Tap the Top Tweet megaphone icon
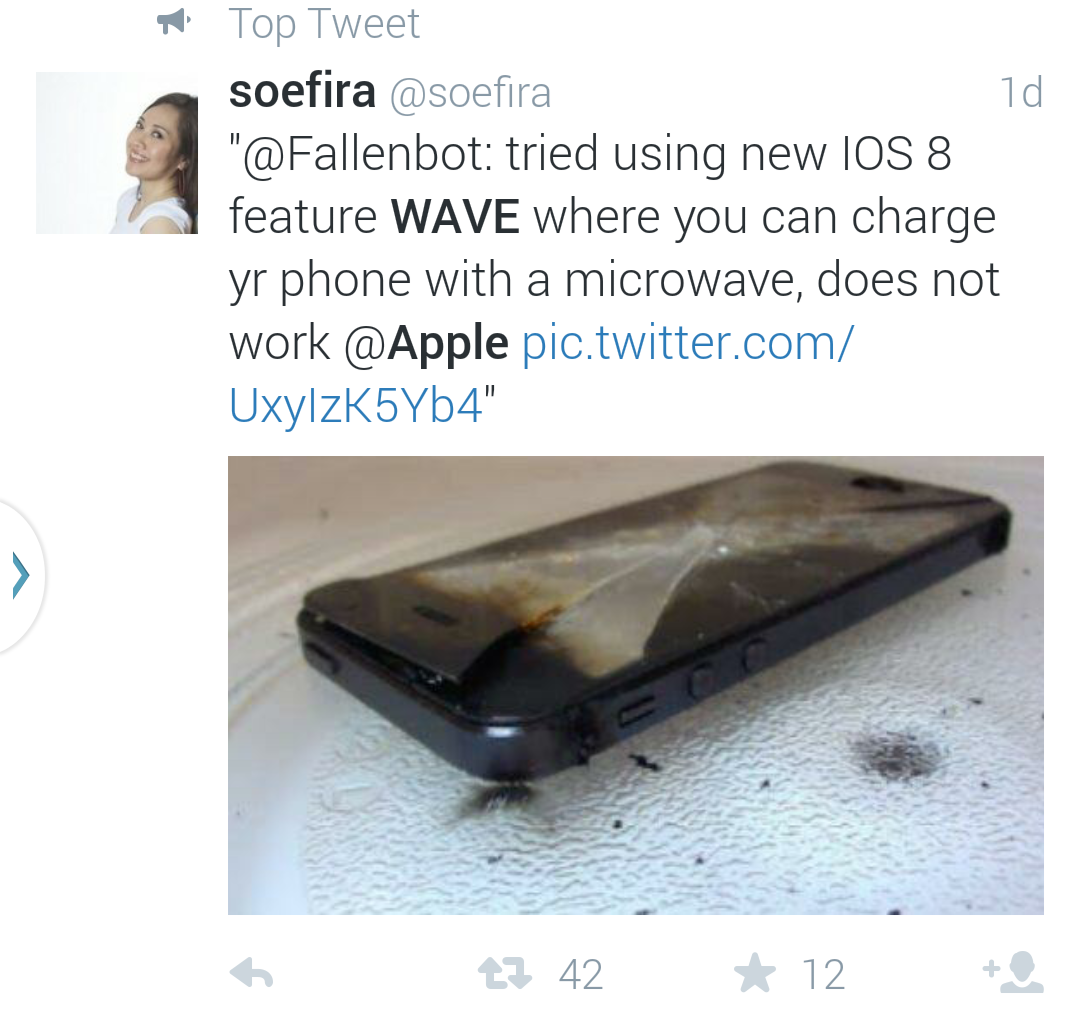Viewport: 1080px width, 1023px height. coord(174,22)
